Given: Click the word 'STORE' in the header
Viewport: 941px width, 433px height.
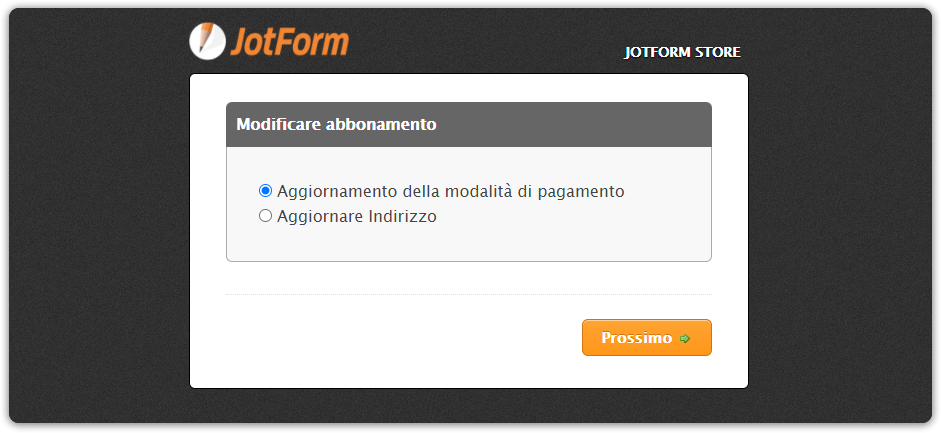Looking at the screenshot, I should click(x=718, y=52).
